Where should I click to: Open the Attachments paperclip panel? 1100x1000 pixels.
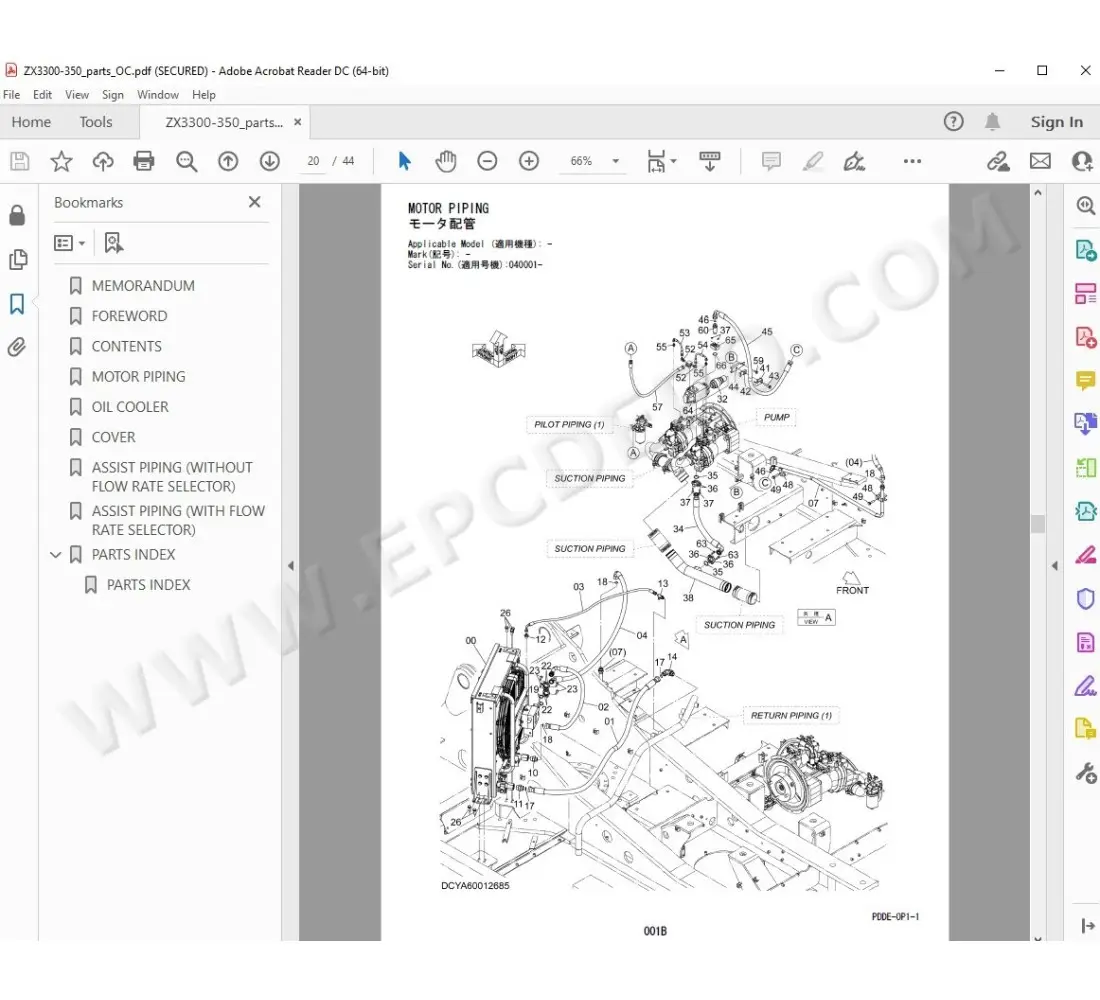[17, 347]
